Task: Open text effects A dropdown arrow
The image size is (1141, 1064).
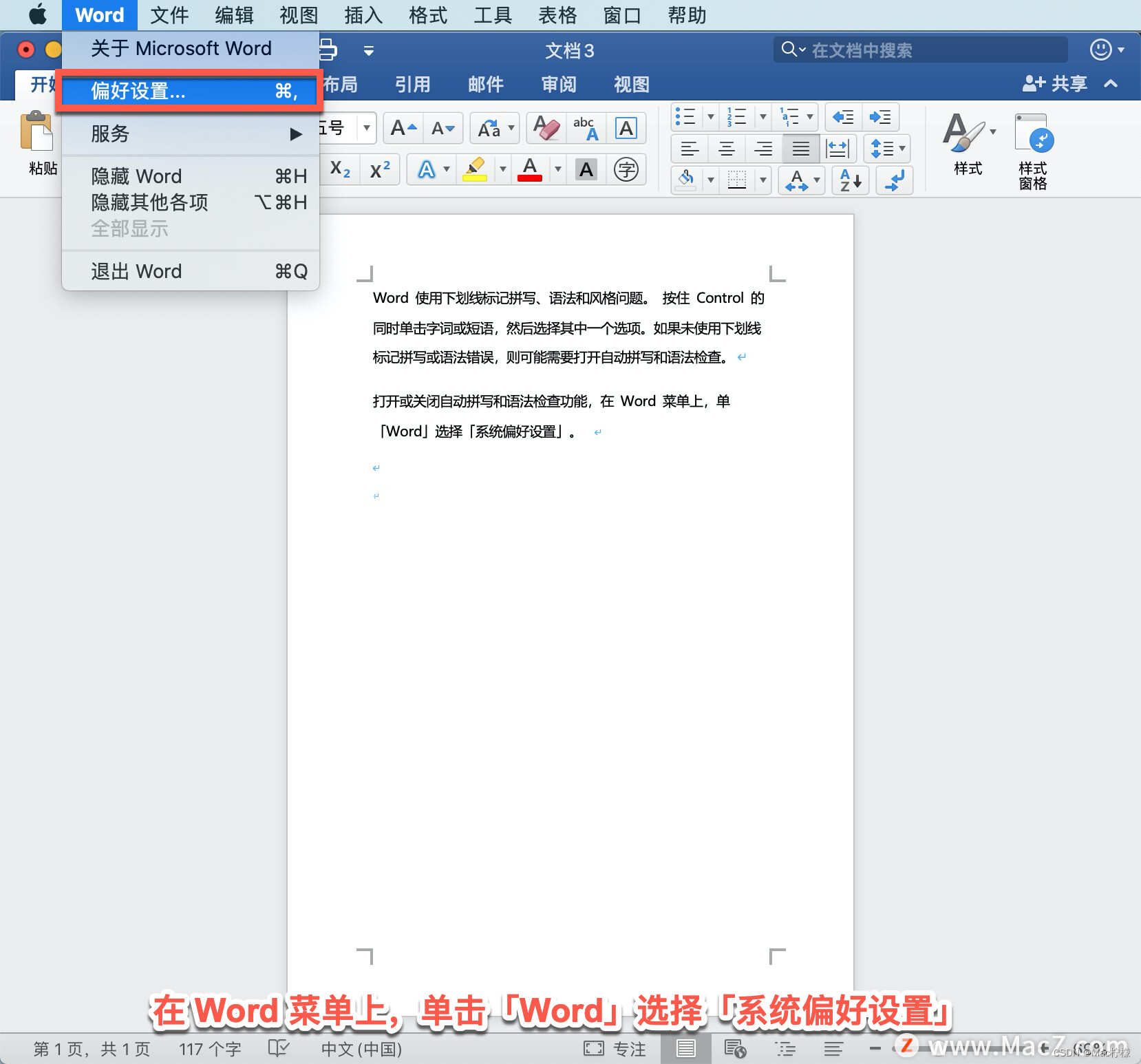Action: [x=447, y=169]
